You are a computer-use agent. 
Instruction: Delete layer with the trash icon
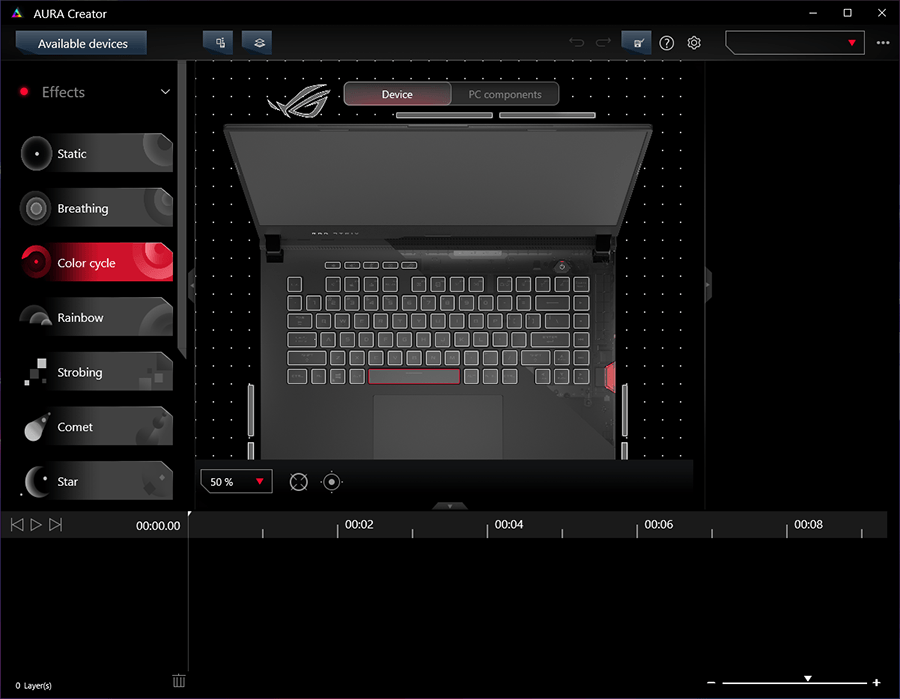179,681
